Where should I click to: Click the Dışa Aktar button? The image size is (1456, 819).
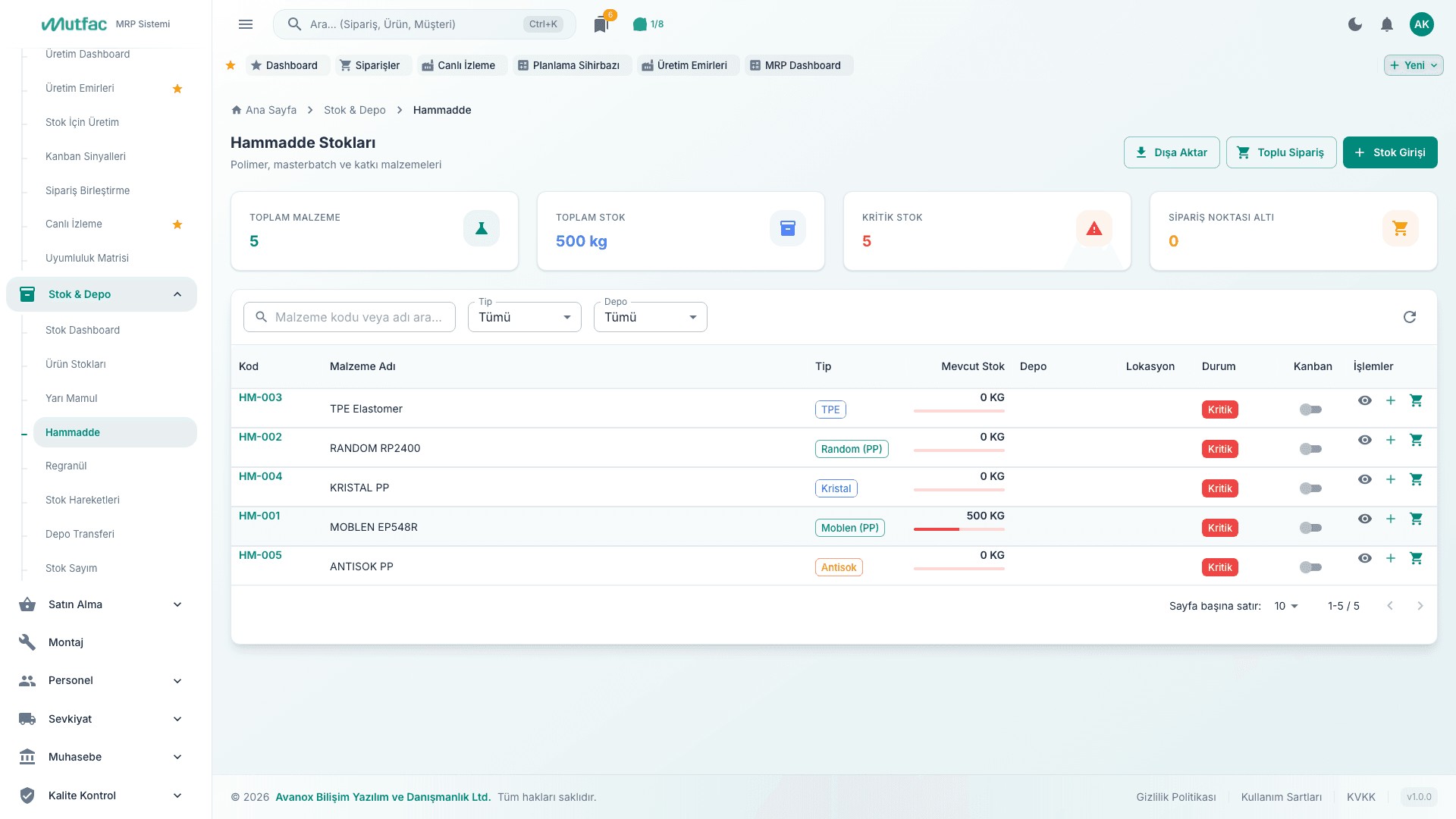pos(1172,152)
